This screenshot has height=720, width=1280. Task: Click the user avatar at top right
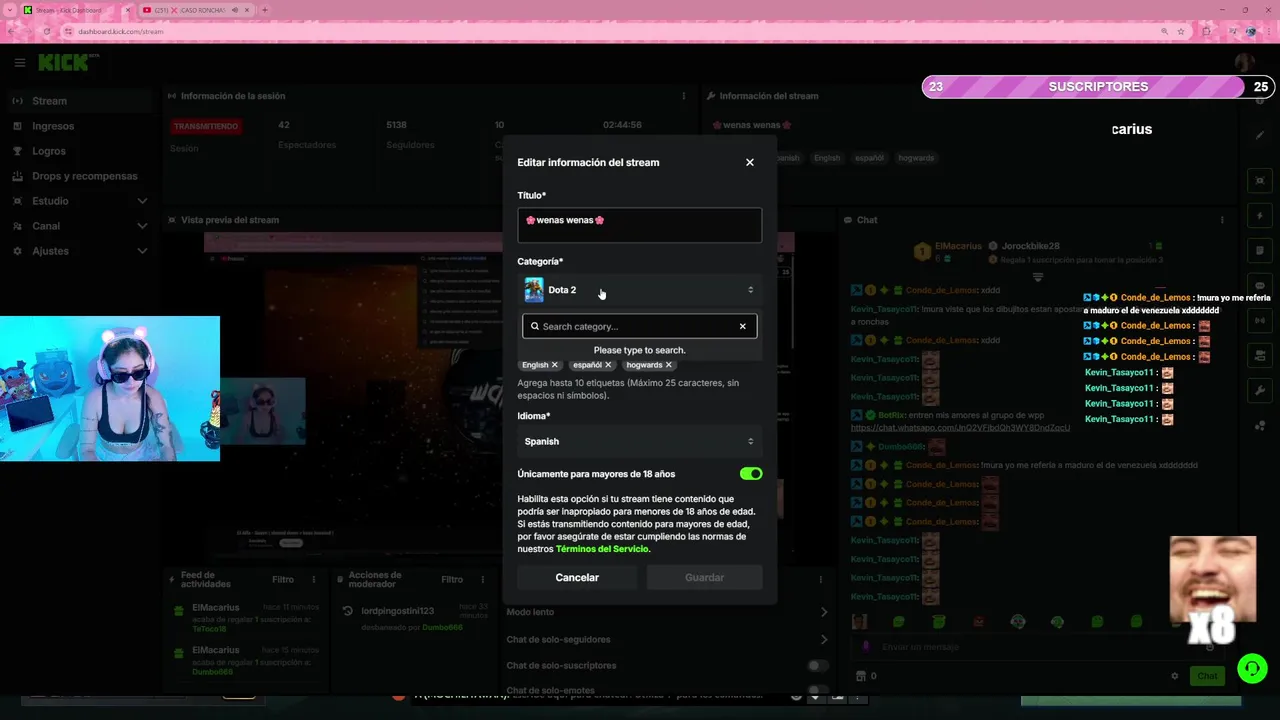(1245, 62)
